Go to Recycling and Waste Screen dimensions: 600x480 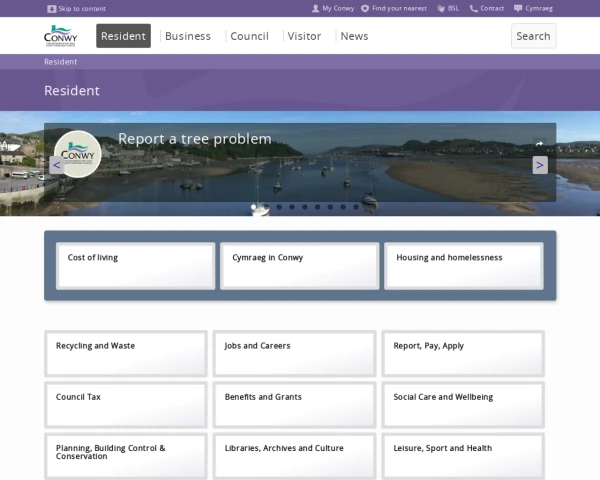(126, 353)
